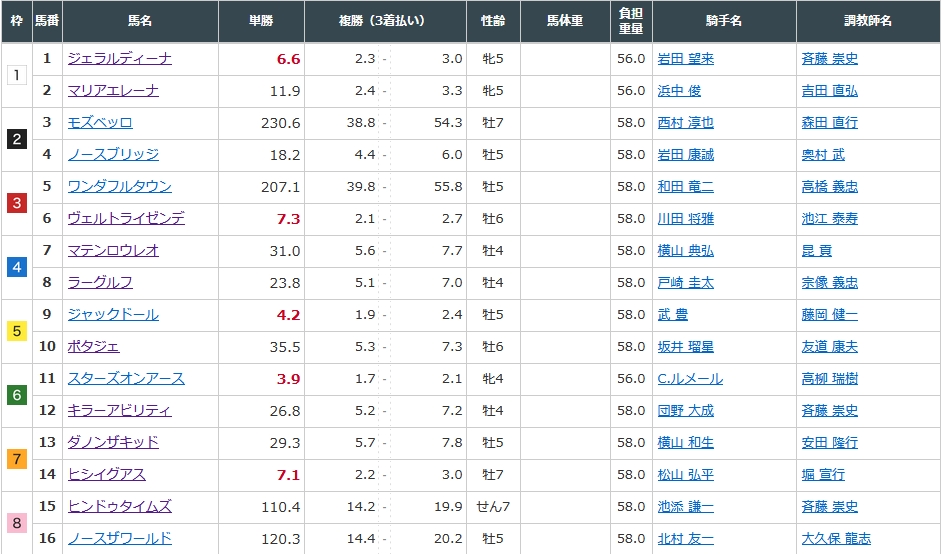This screenshot has width=944, height=554.
Task: Open the スターズオンアース horse link
Action: point(126,379)
